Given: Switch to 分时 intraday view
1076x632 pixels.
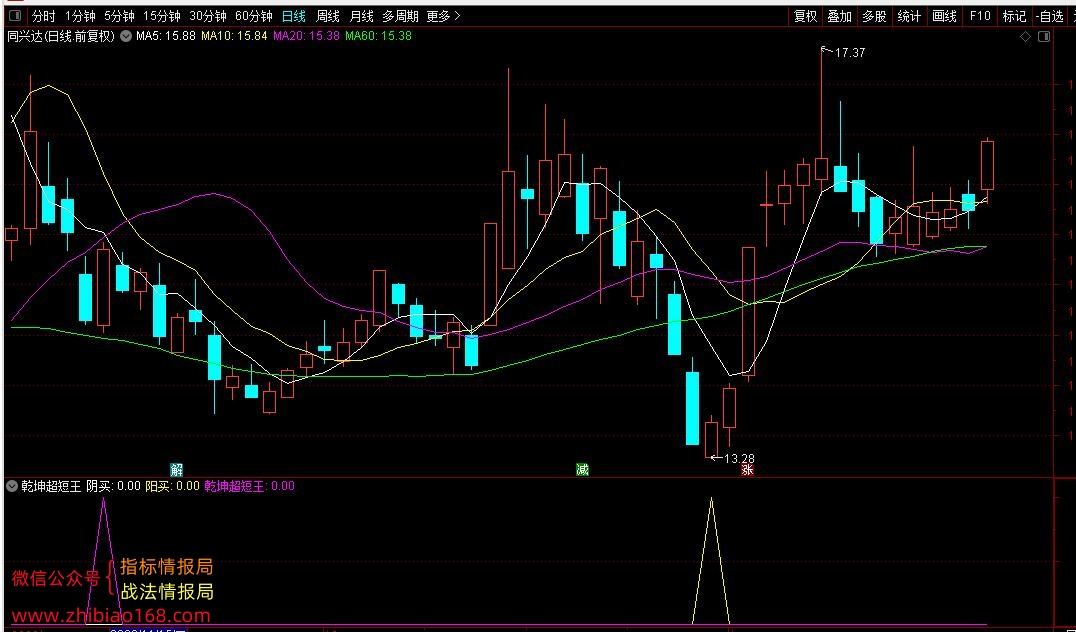Looking at the screenshot, I should coord(44,16).
